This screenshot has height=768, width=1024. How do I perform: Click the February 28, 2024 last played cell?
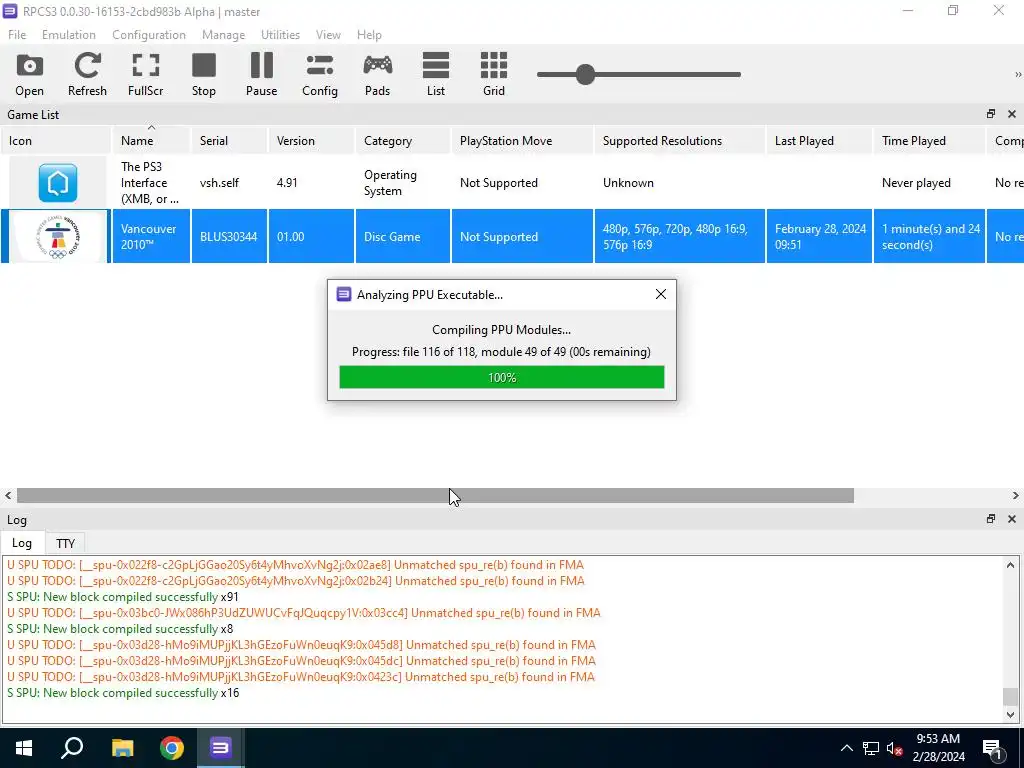[x=820, y=236]
